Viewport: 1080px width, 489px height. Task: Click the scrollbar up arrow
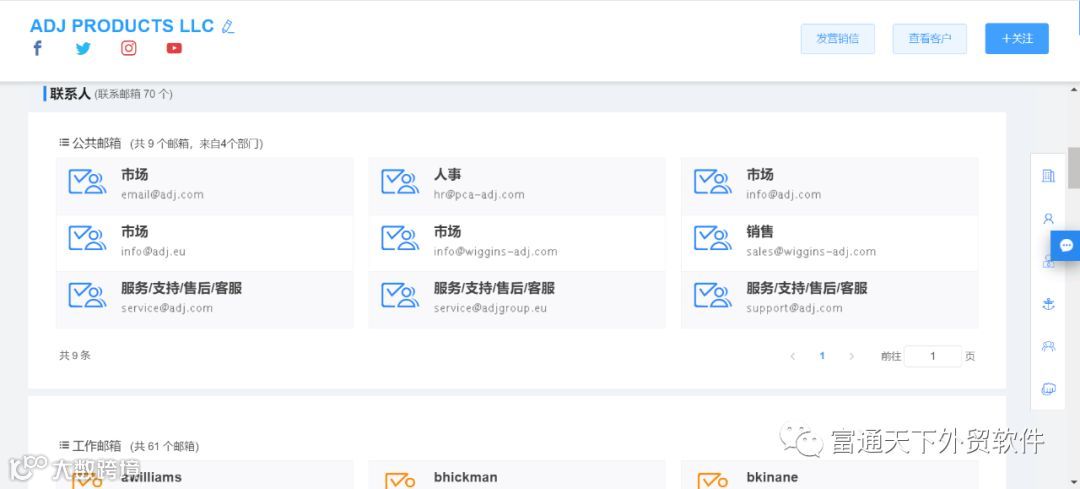pyautogui.click(x=1074, y=90)
